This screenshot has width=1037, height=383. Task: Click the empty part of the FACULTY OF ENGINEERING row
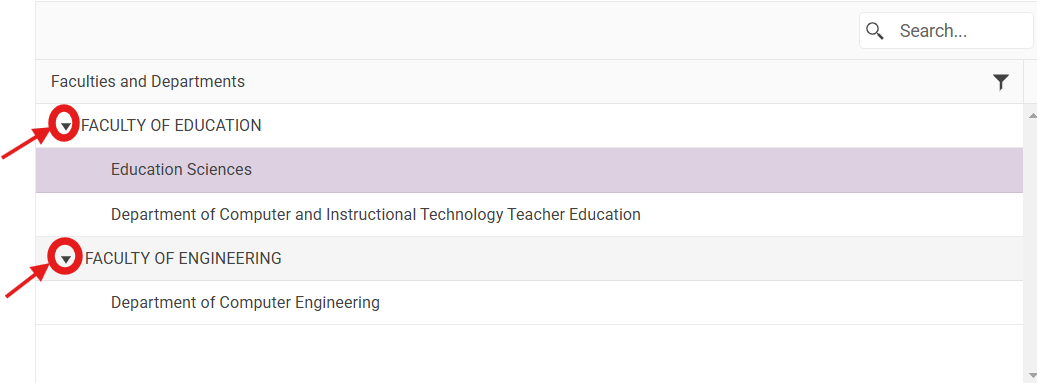click(x=652, y=259)
